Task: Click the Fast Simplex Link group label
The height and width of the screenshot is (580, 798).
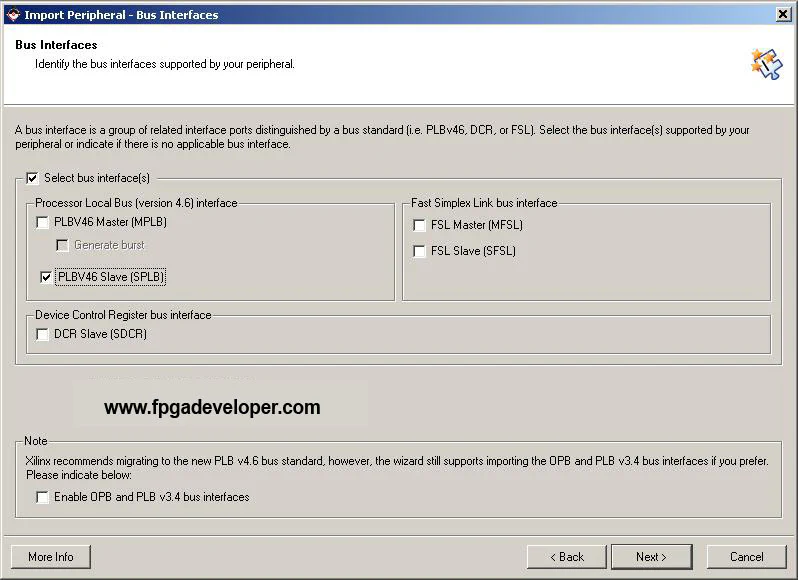Action: click(484, 203)
